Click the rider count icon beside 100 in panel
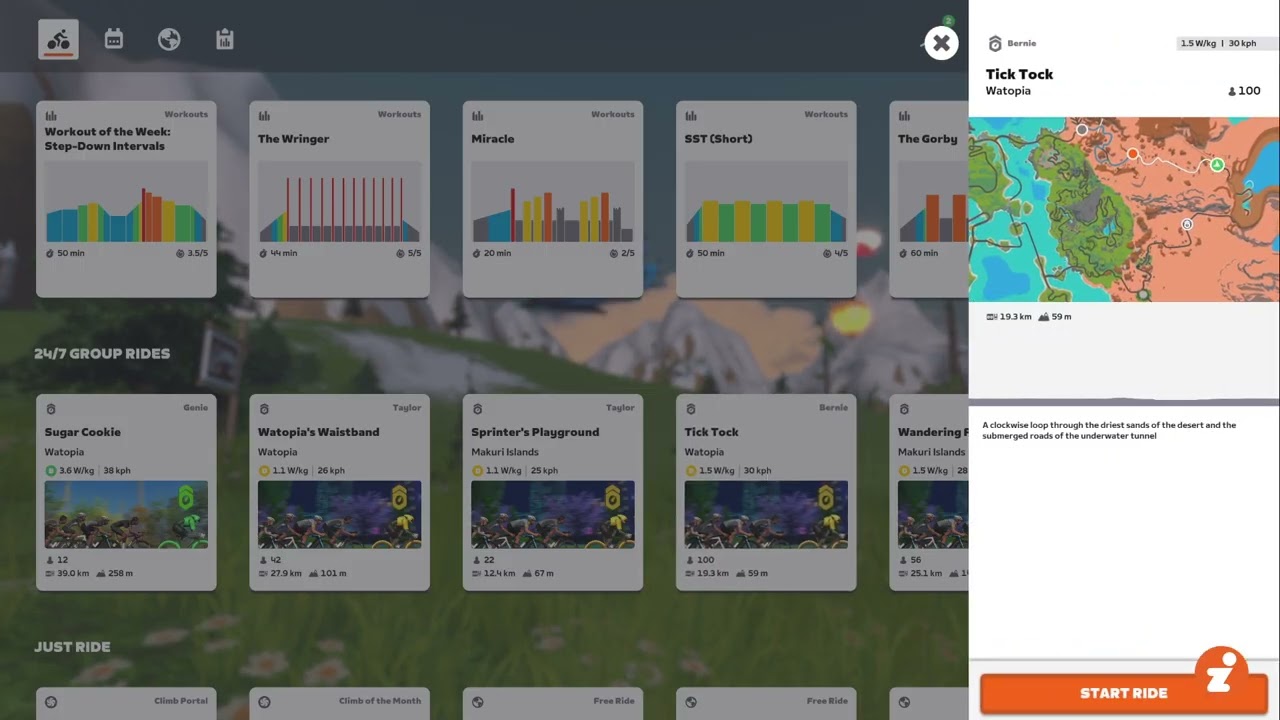This screenshot has height=720, width=1280. click(x=1232, y=91)
